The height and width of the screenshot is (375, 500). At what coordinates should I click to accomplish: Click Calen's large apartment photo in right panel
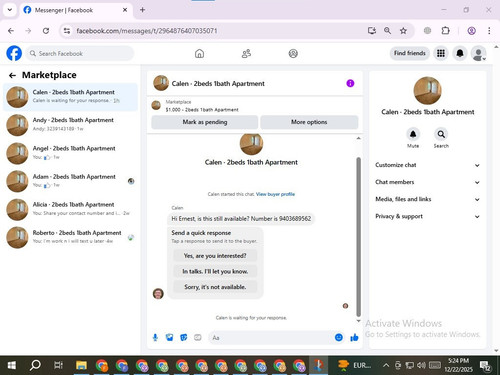[x=427, y=91]
